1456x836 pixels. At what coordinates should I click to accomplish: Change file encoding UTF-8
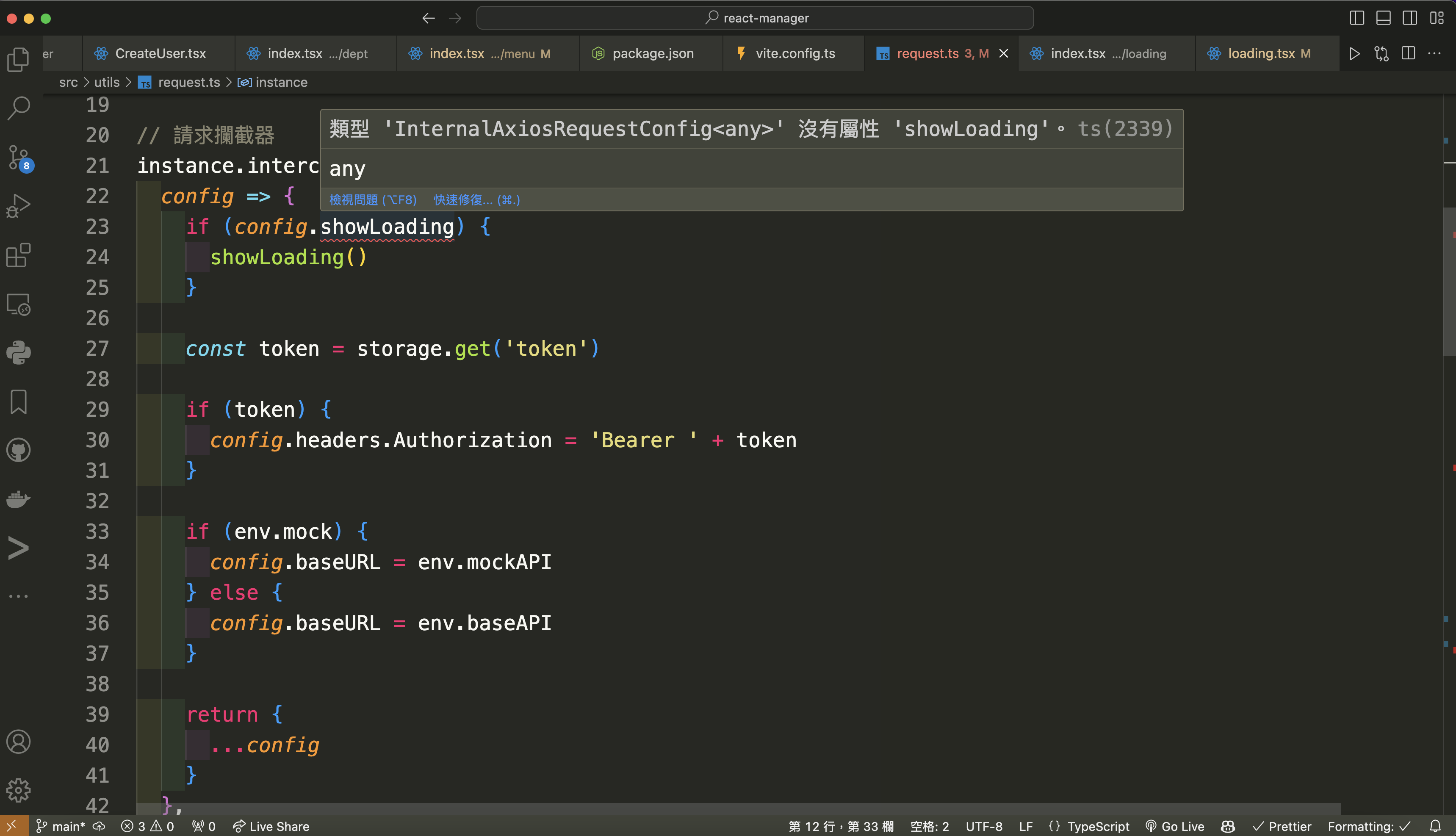click(984, 826)
